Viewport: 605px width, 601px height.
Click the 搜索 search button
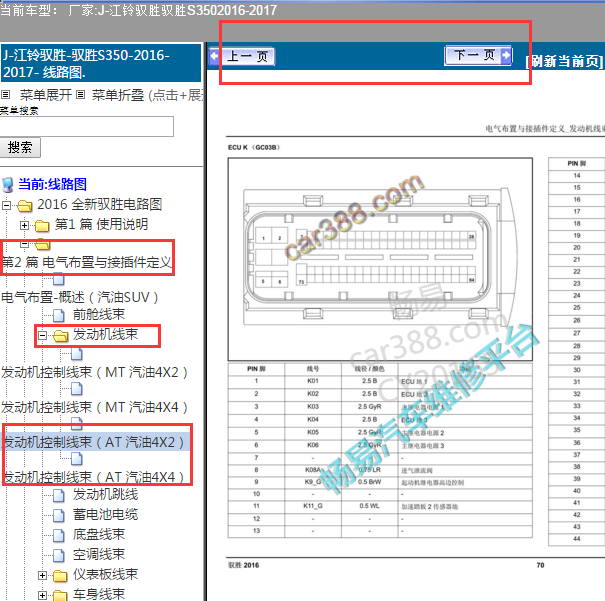(20, 147)
